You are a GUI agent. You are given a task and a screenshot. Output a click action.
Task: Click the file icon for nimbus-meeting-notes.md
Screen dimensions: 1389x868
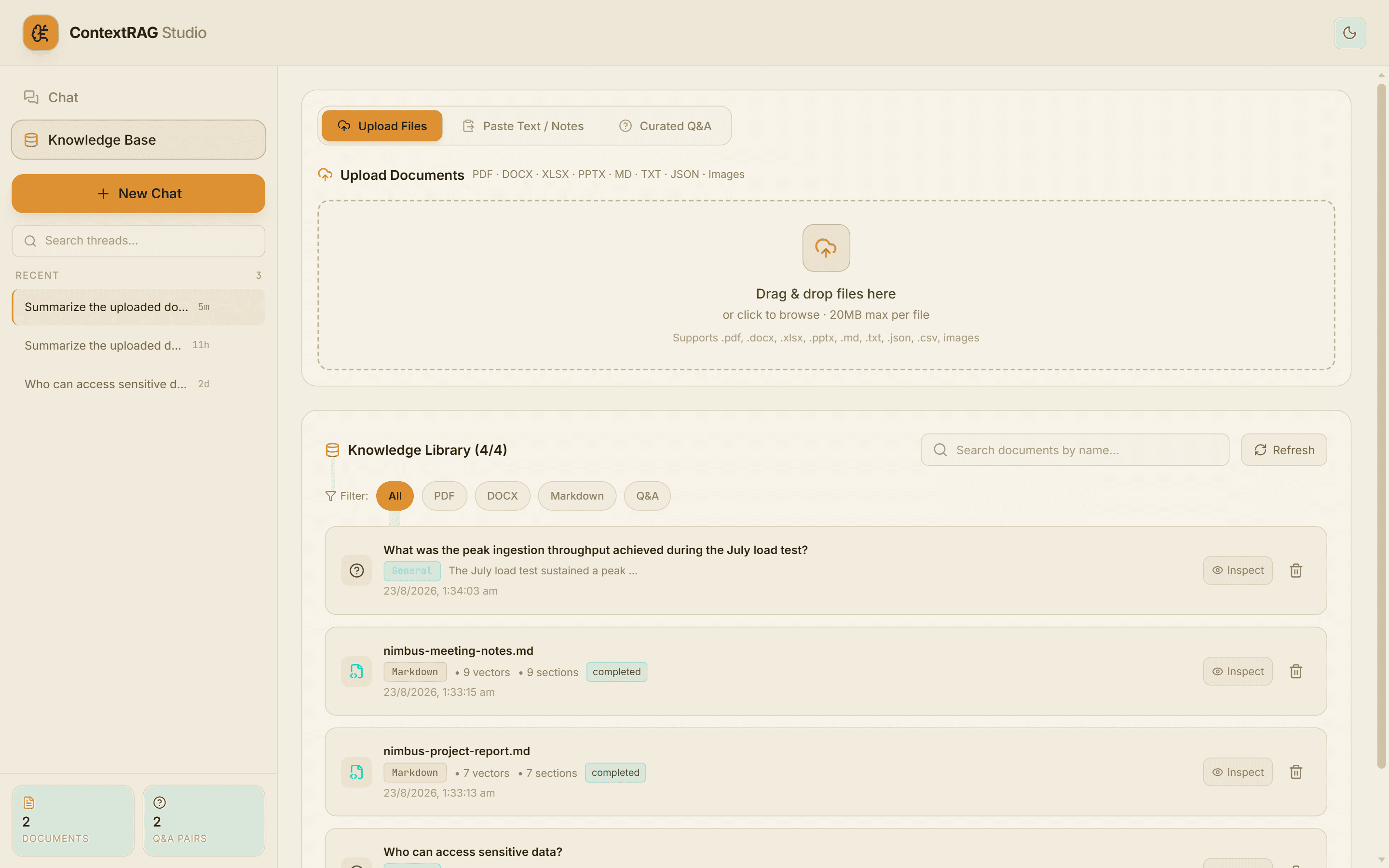coord(356,671)
